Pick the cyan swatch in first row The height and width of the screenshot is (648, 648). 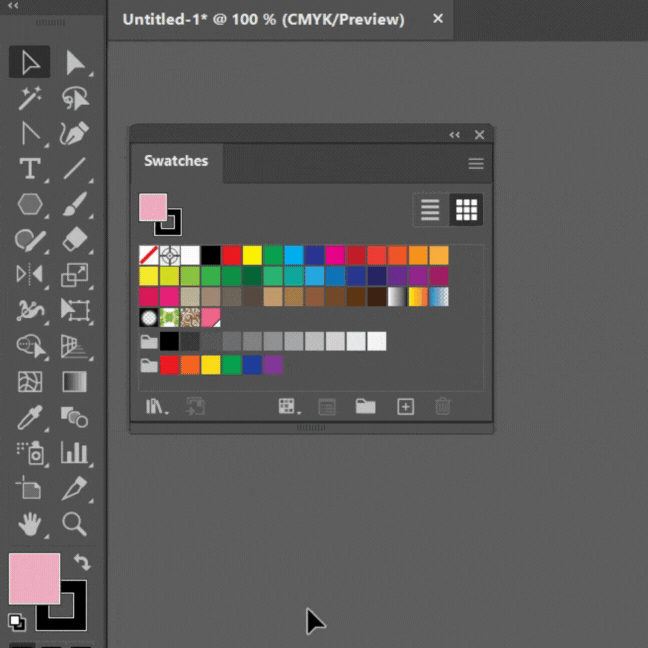coord(293,255)
